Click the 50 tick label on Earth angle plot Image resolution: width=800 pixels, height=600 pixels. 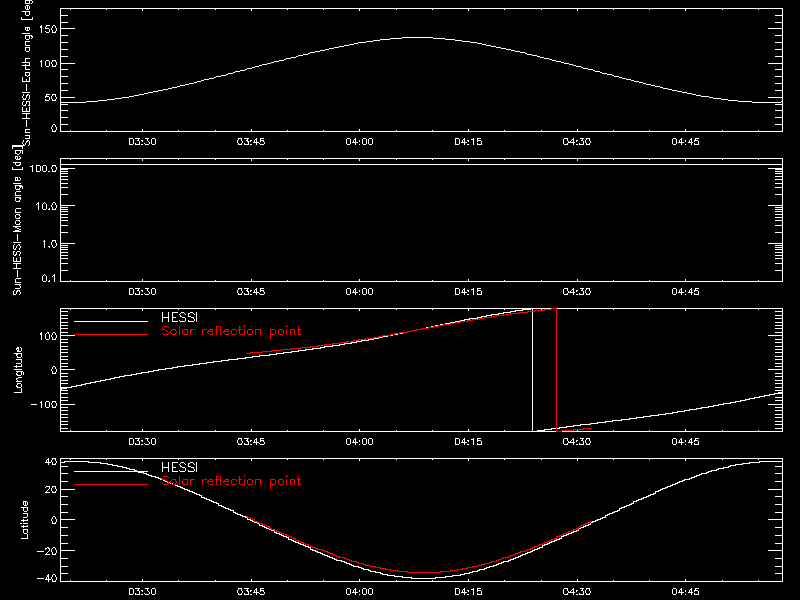pos(51,98)
